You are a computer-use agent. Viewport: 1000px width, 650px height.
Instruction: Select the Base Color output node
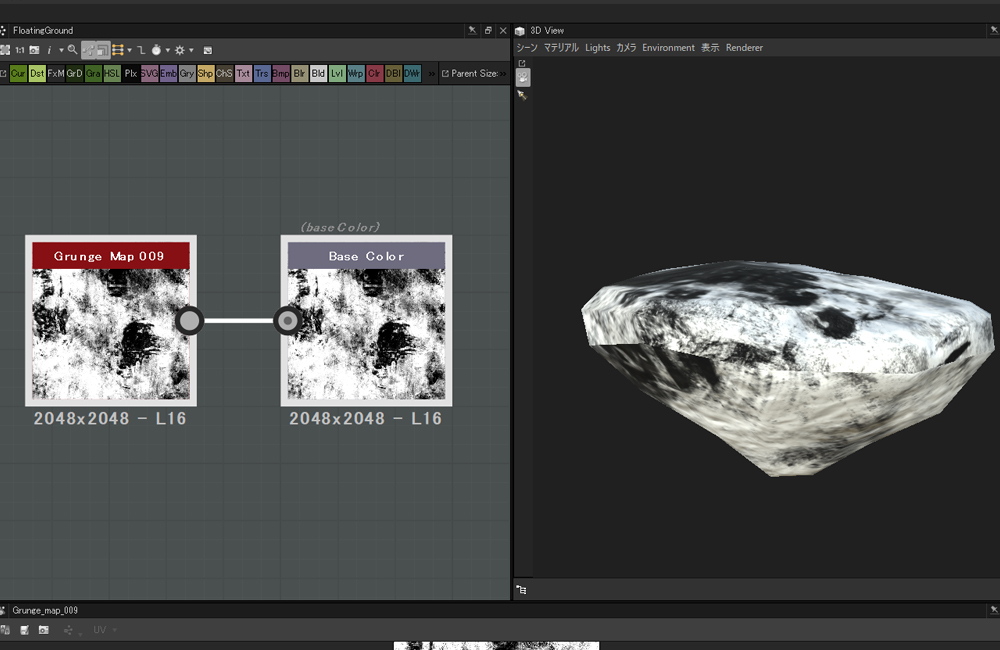point(367,320)
